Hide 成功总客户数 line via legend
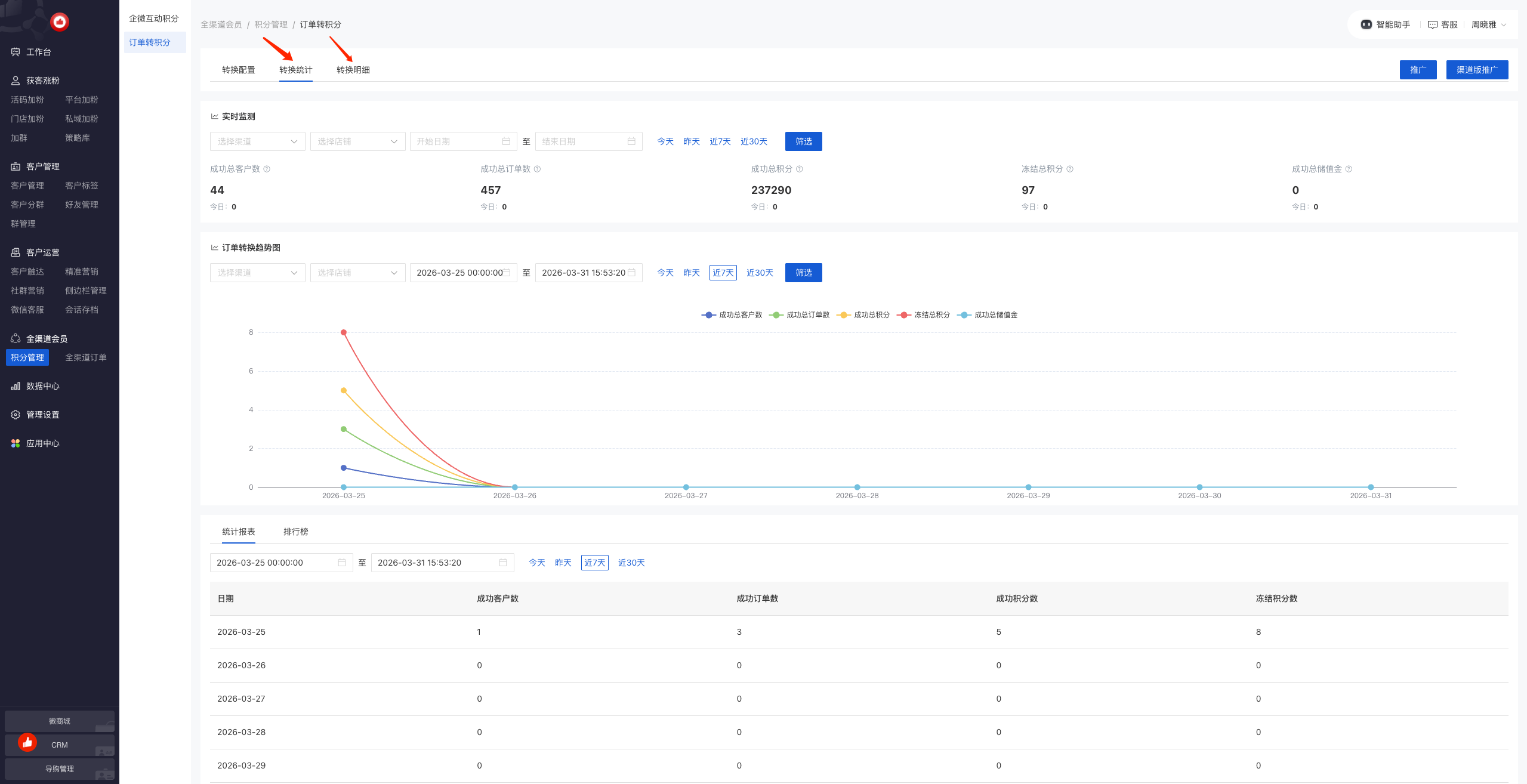Screen dimensions: 1527x784 point(732,315)
